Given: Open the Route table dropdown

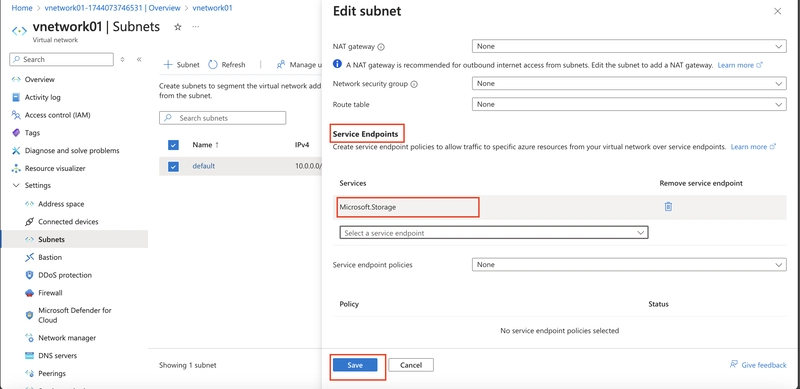Looking at the screenshot, I should [629, 104].
